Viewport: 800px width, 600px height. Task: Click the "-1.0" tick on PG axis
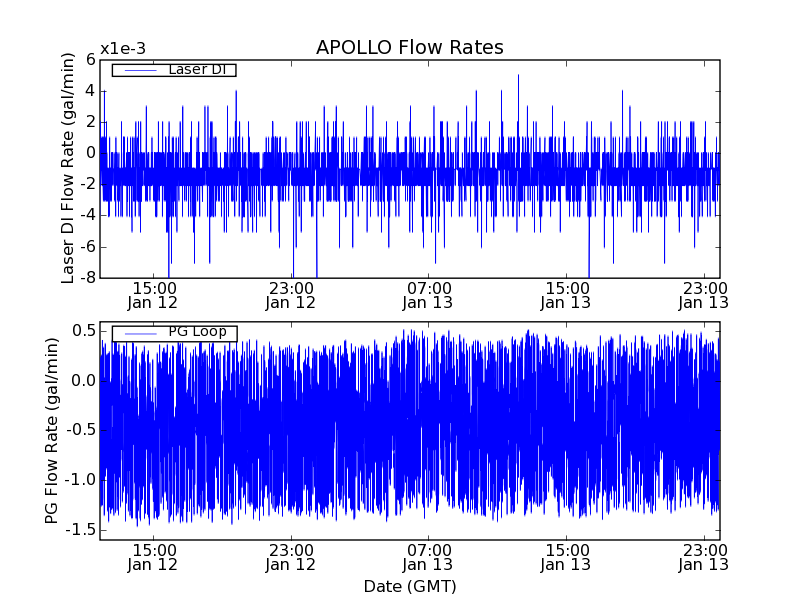click(x=81, y=480)
